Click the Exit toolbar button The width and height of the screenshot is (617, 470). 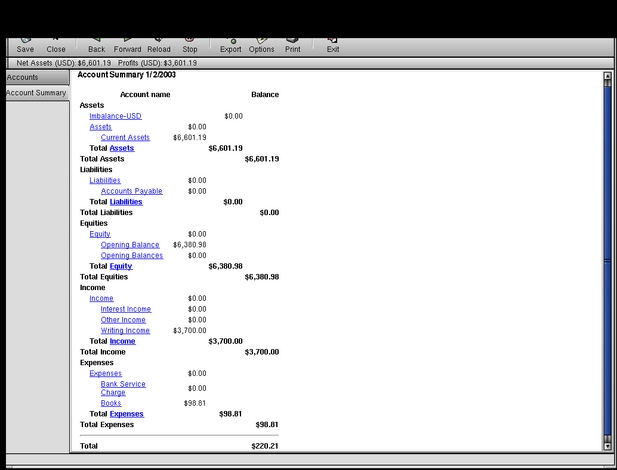(x=333, y=45)
